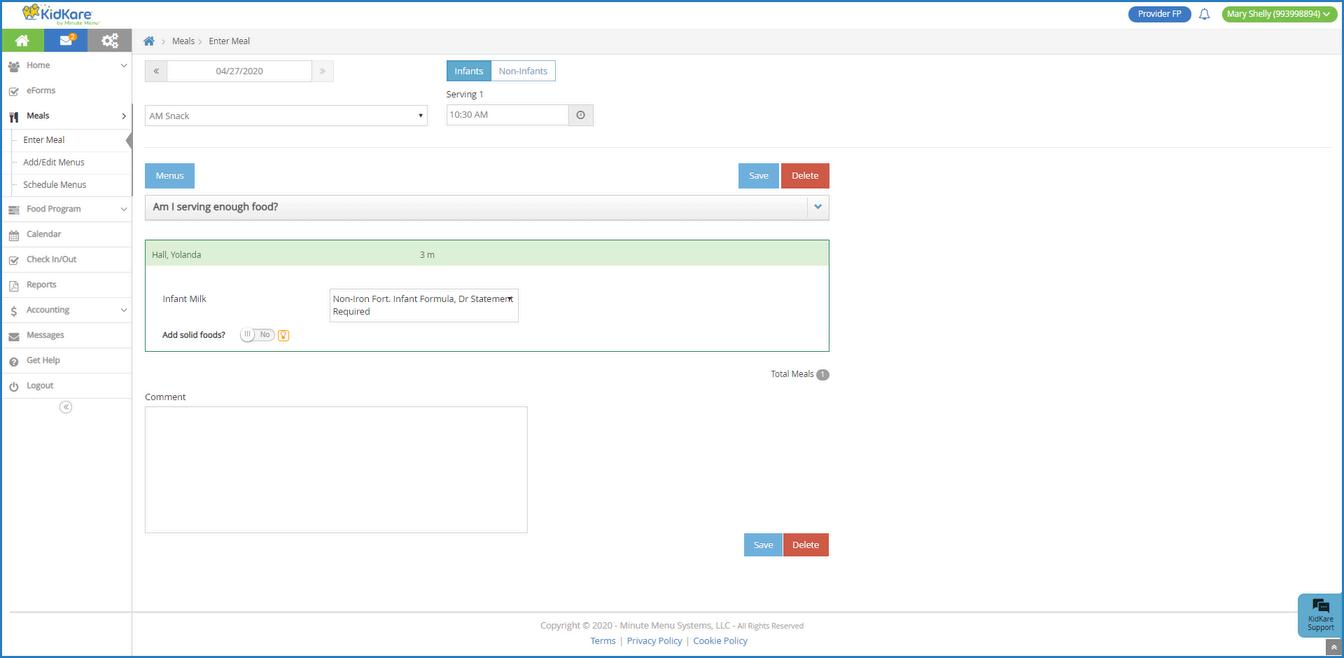This screenshot has height=658, width=1344.
Task: Click the scroll-to-top arrow button
Action: click(1334, 648)
